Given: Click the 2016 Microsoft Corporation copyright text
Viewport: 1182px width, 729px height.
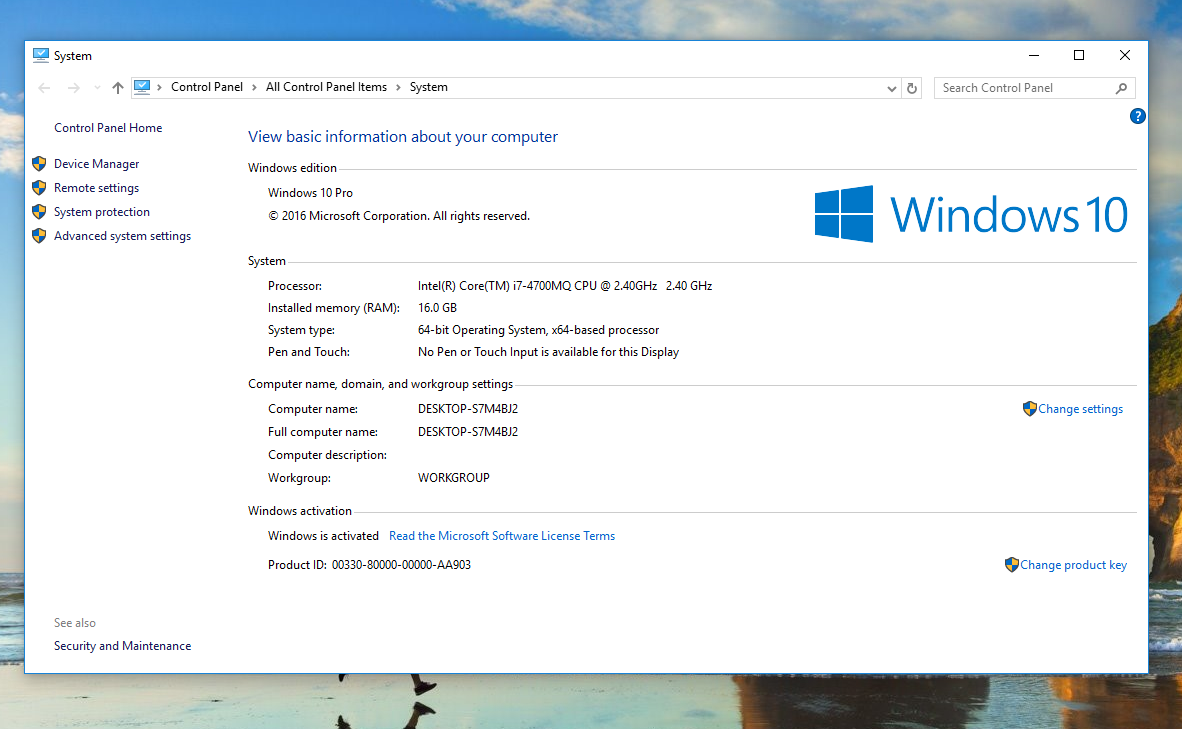Looking at the screenshot, I should coord(399,216).
